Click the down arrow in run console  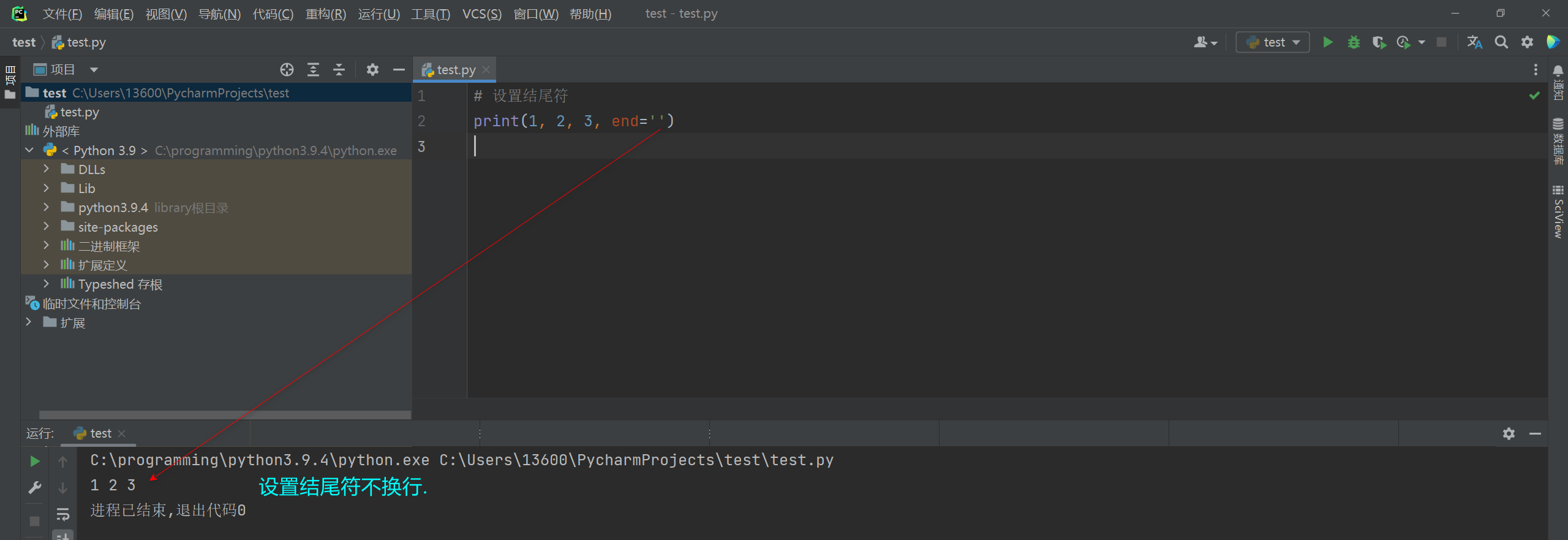click(62, 488)
